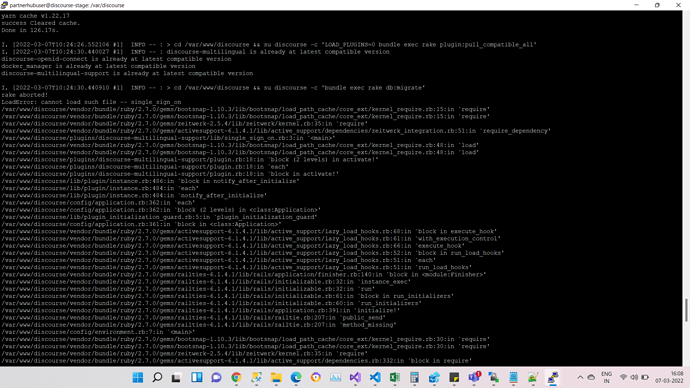Open the PuTTY window system menu icon
Screen dimensions: 690x388
tap(4, 5)
